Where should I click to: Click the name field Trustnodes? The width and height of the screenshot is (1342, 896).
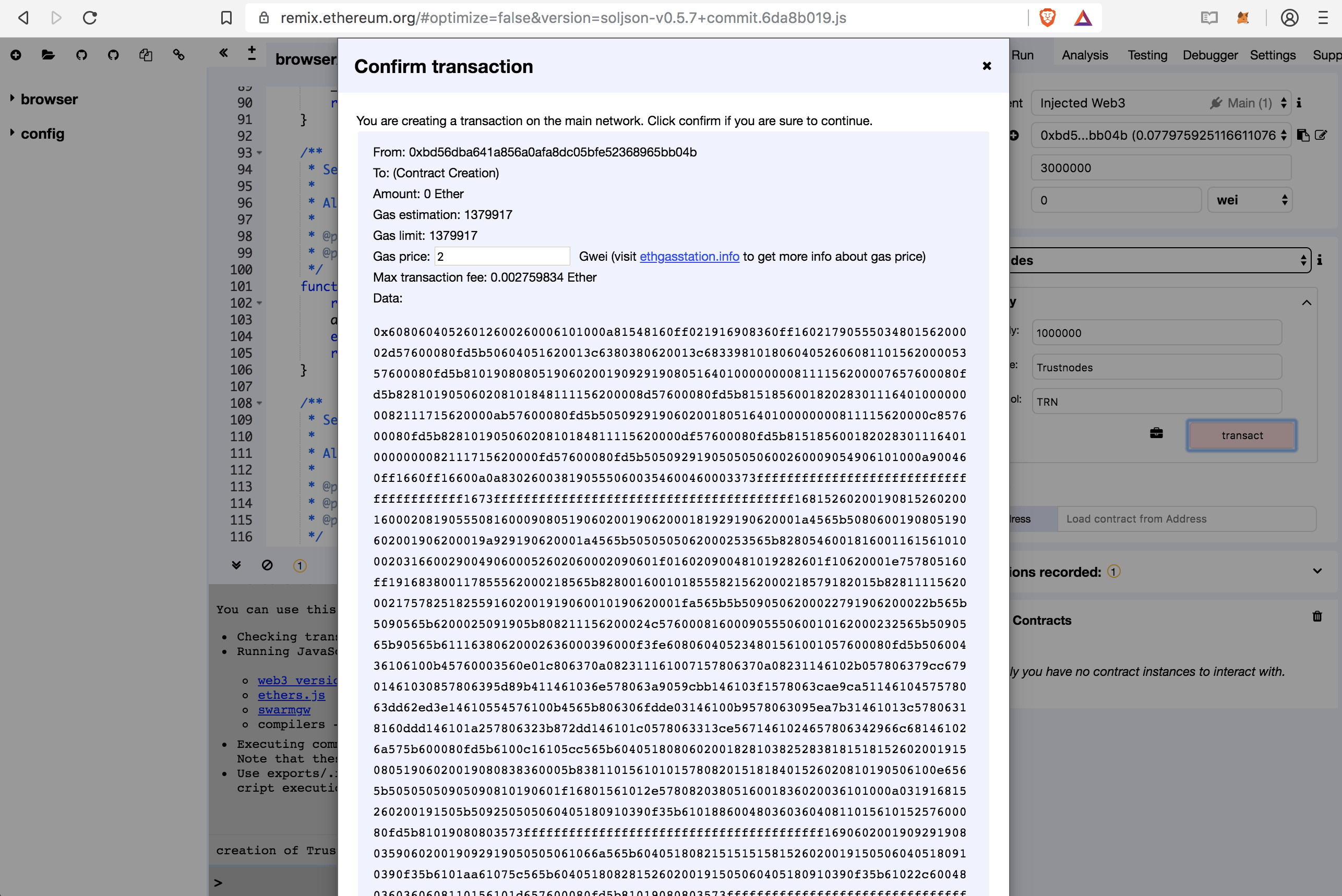click(x=1157, y=367)
